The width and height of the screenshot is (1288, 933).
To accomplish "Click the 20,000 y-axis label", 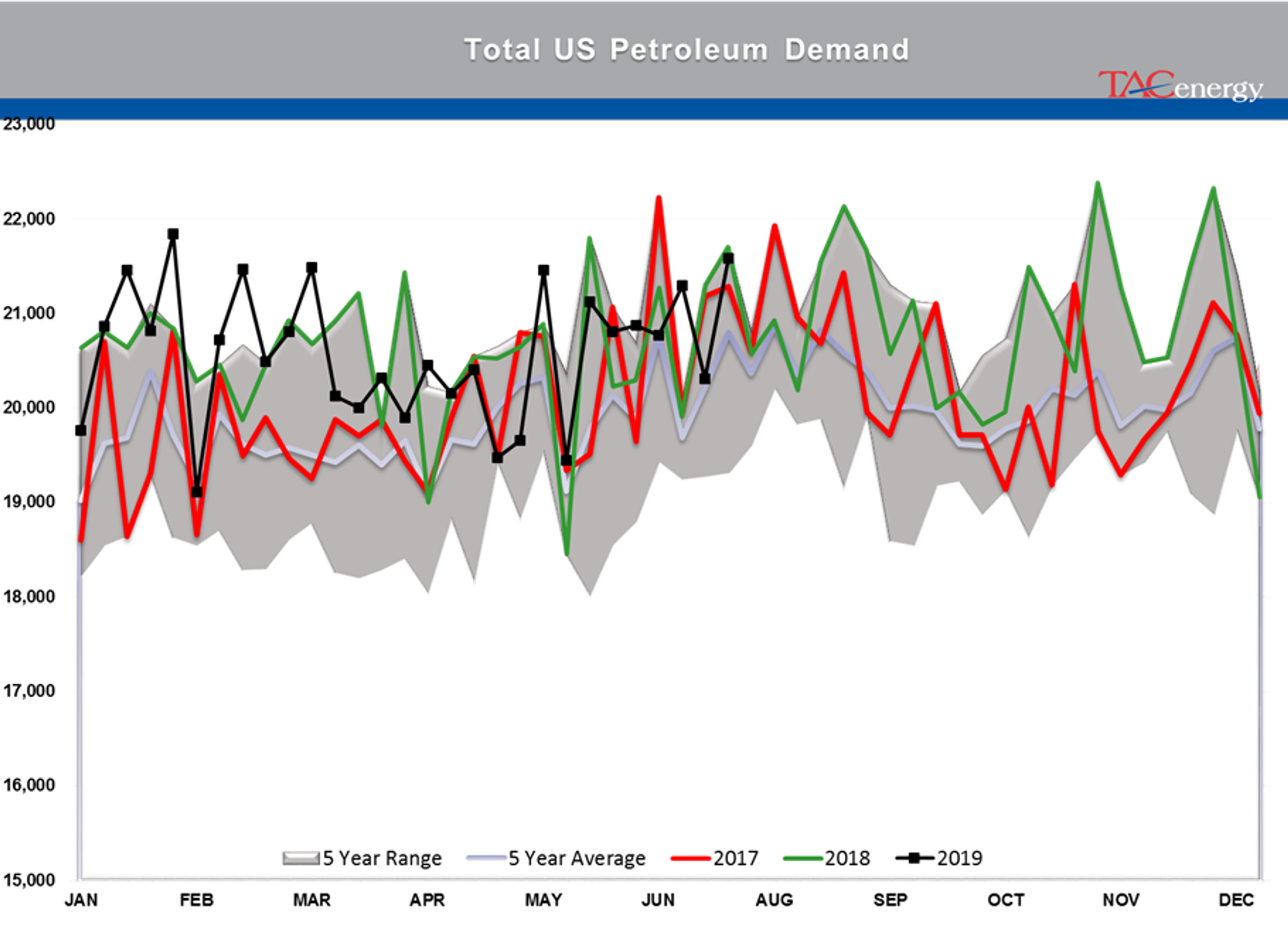I will 29,407.
